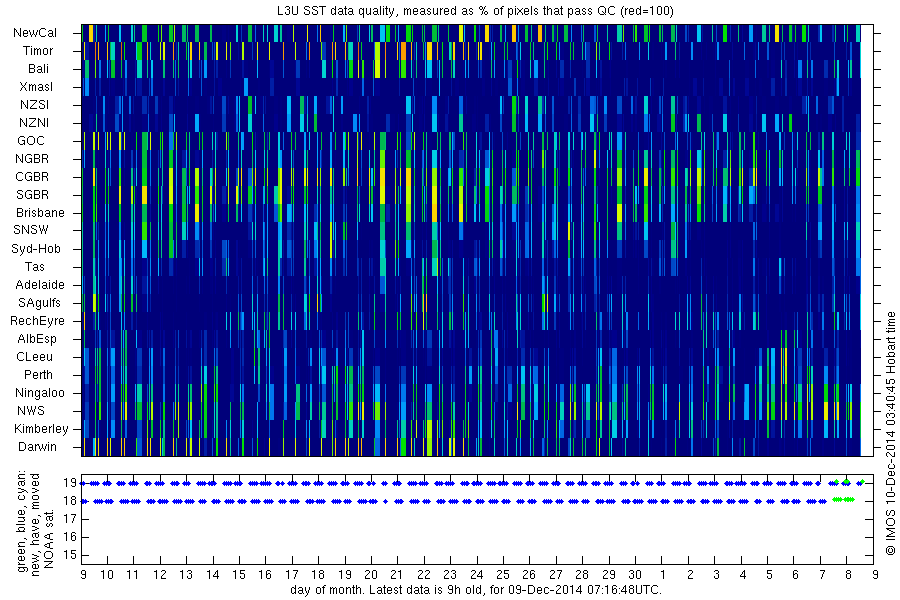Image resolution: width=900 pixels, height=600 pixels.
Task: Click the Adelaide row label
Action: 40,285
